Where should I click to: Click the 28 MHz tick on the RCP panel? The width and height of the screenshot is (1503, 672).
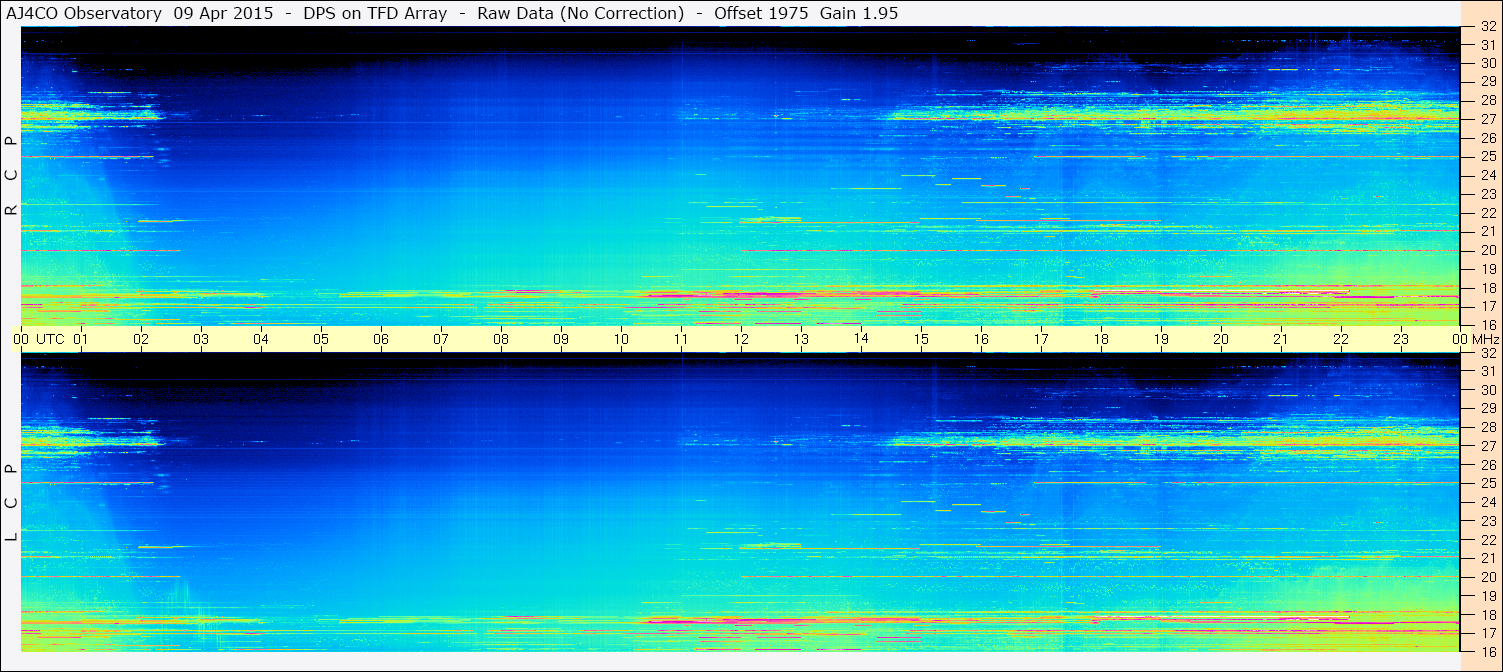[1488, 100]
